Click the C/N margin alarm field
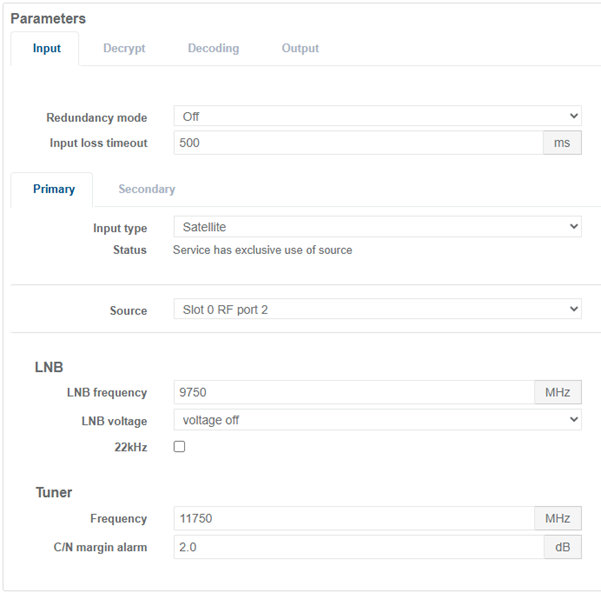This screenshot has width=601, height=593. click(x=358, y=547)
